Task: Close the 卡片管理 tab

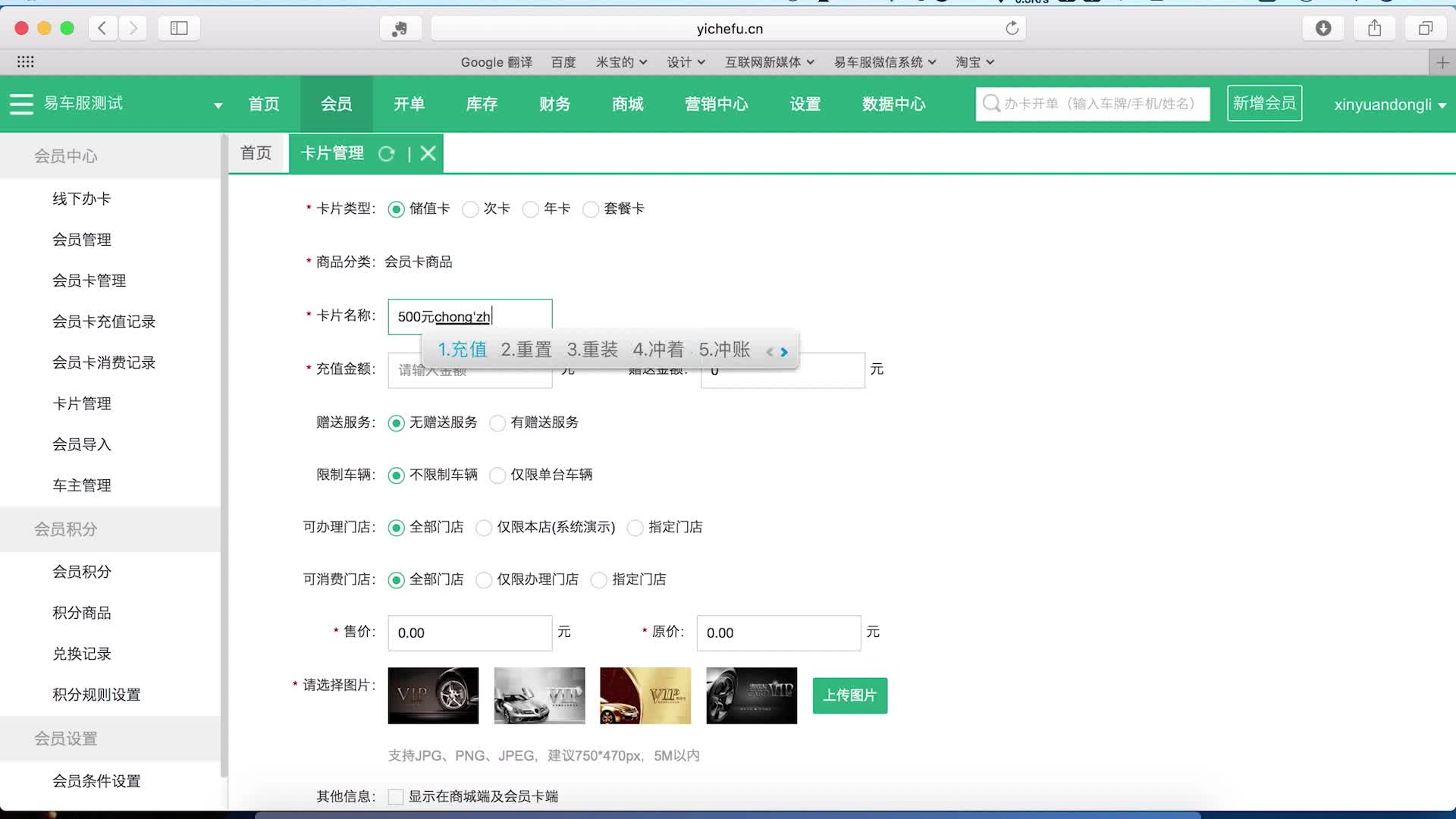Action: [x=428, y=154]
